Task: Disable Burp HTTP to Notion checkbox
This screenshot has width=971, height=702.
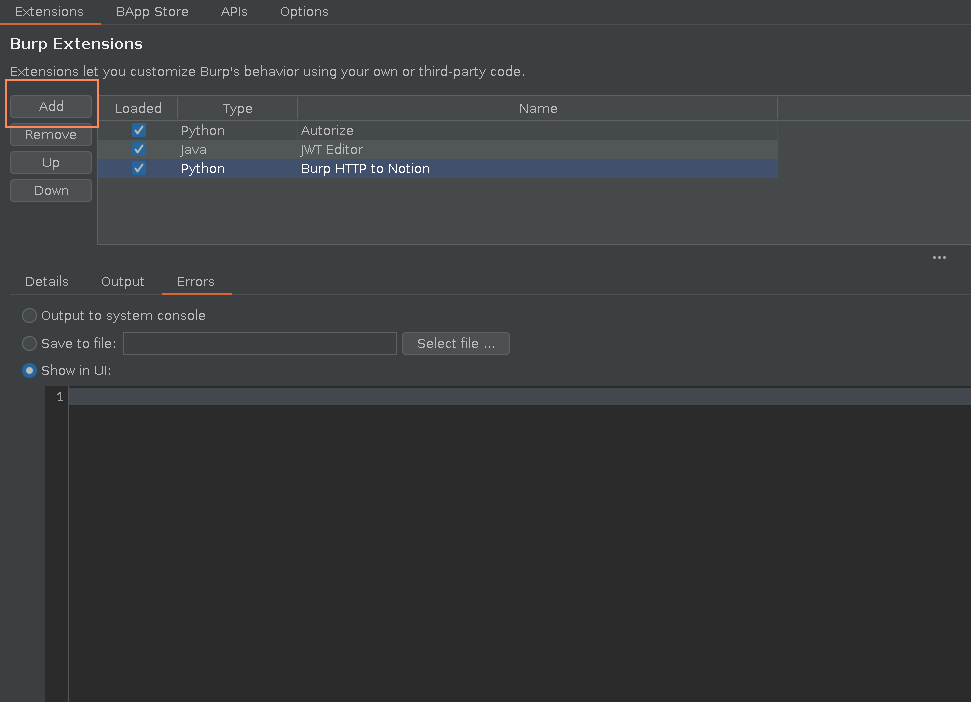Action: pos(139,168)
